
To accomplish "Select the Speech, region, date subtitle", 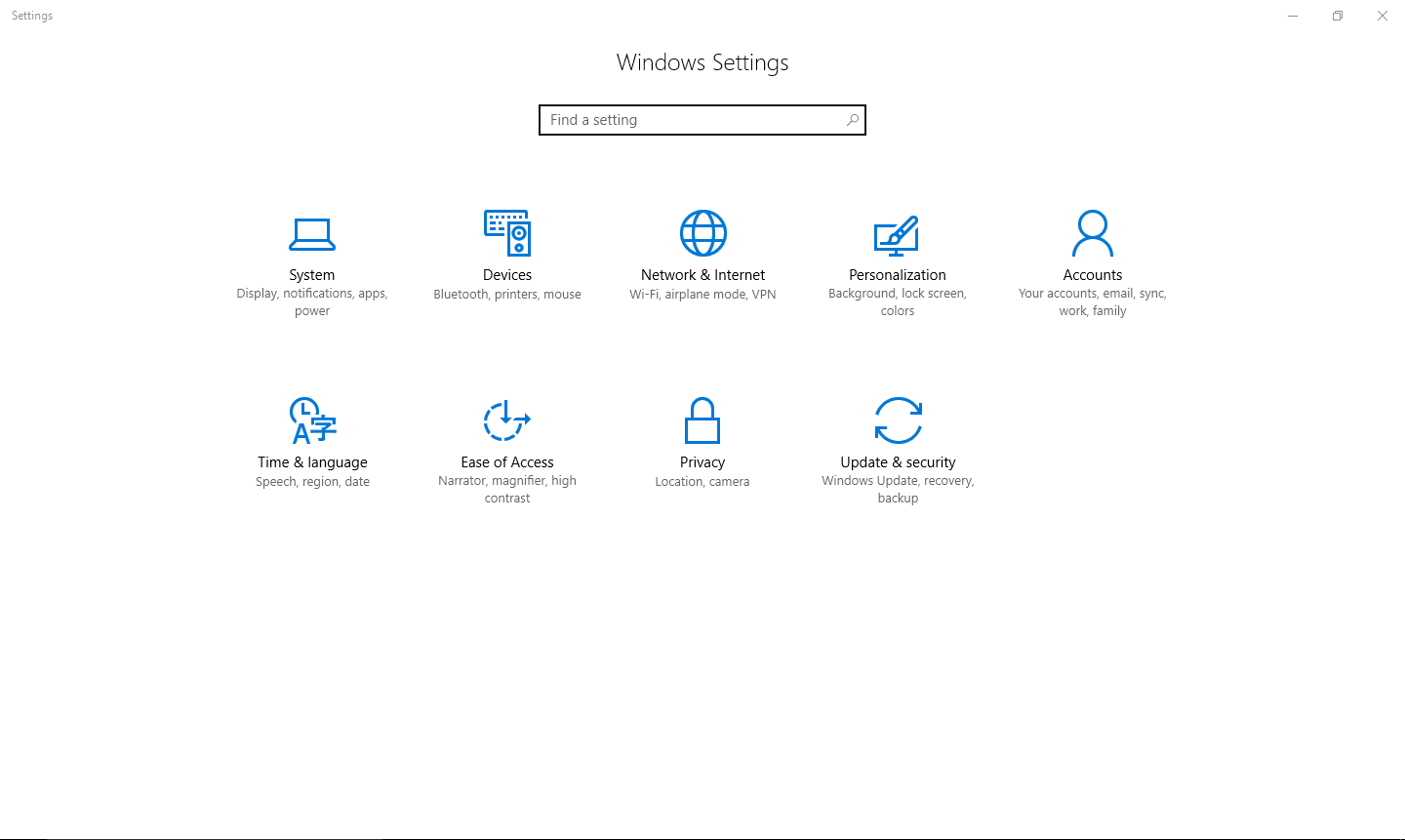I will coord(312,481).
